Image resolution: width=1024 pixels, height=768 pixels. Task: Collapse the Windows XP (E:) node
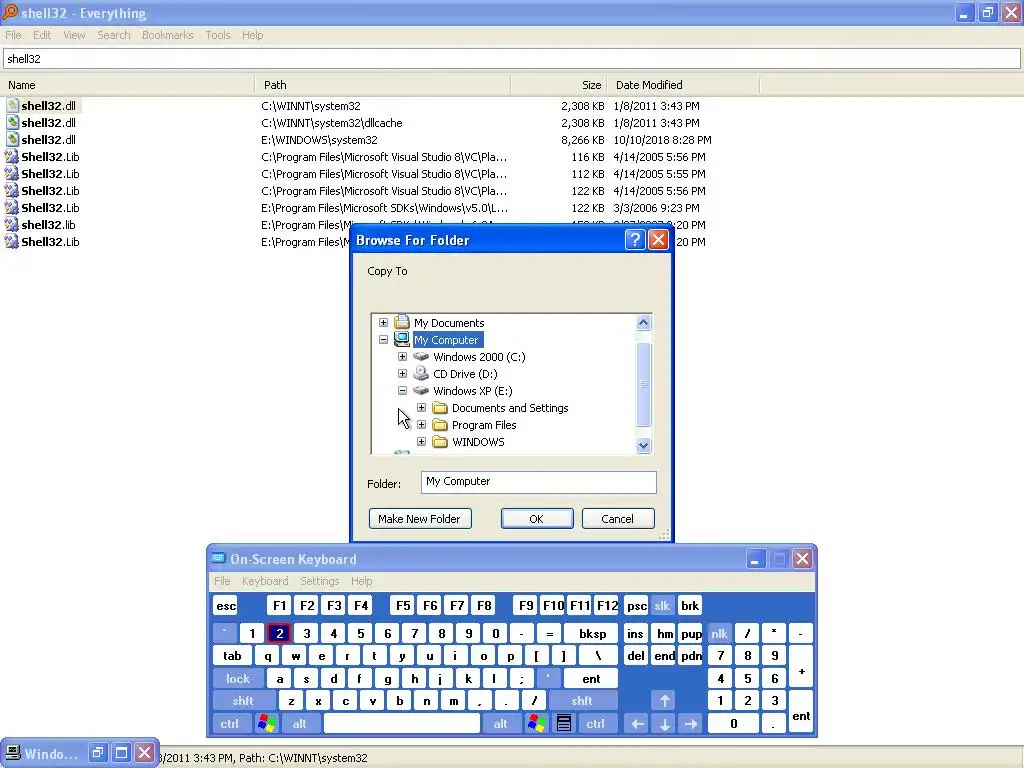coord(402,391)
